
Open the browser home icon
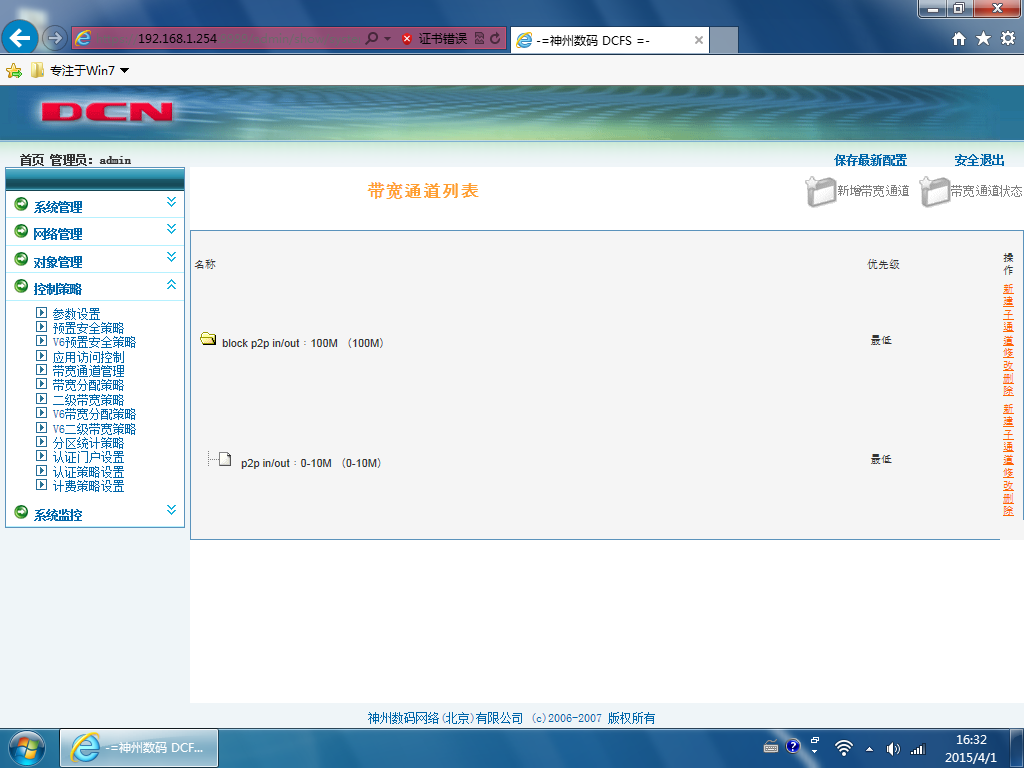click(x=959, y=39)
